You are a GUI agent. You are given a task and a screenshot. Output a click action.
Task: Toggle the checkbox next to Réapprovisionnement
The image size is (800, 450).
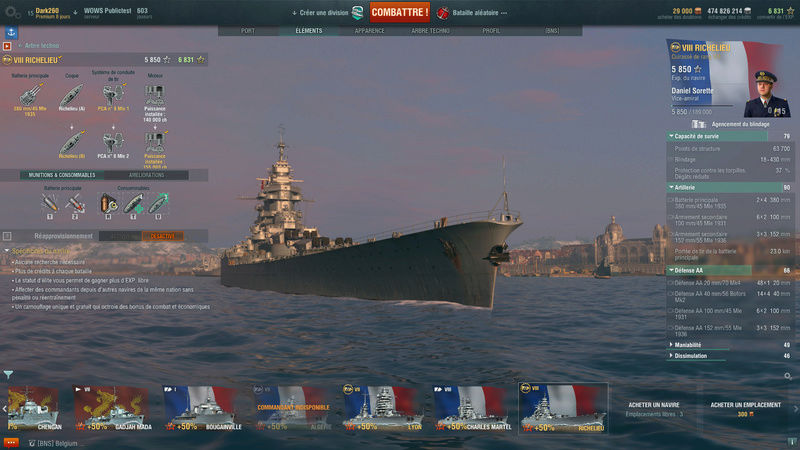click(7, 236)
